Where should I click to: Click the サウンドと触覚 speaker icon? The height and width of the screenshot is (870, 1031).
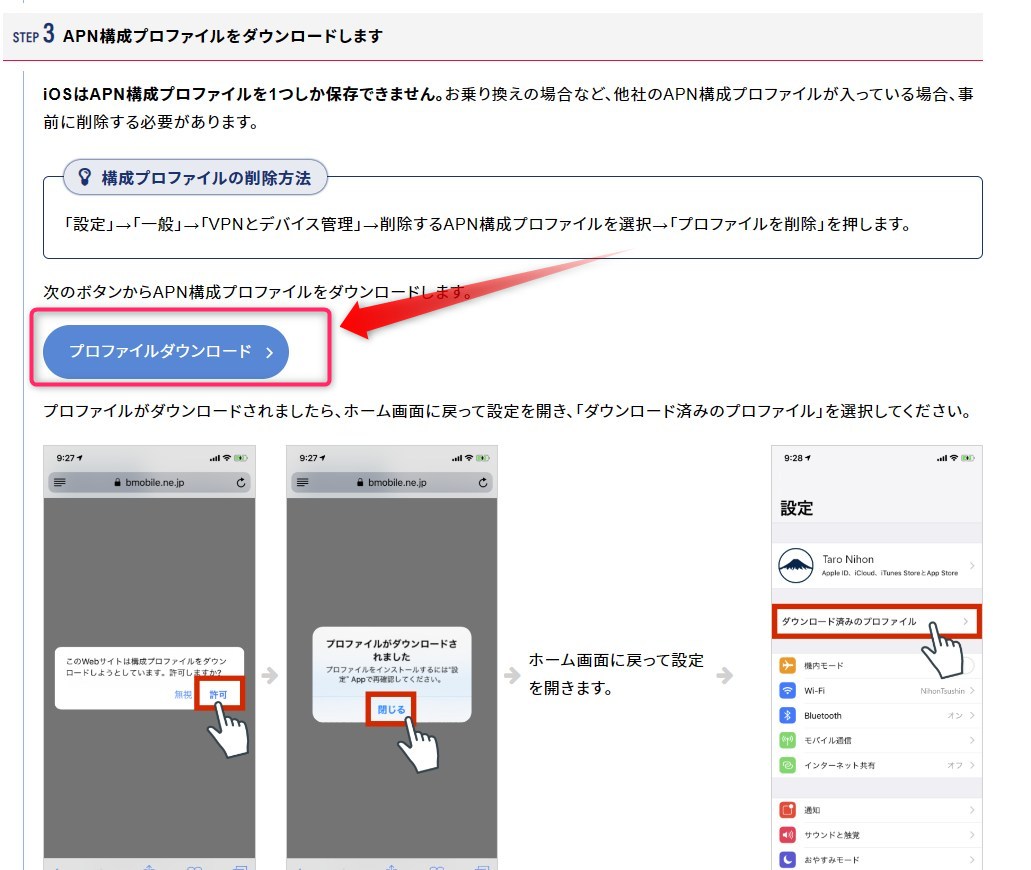point(788,835)
